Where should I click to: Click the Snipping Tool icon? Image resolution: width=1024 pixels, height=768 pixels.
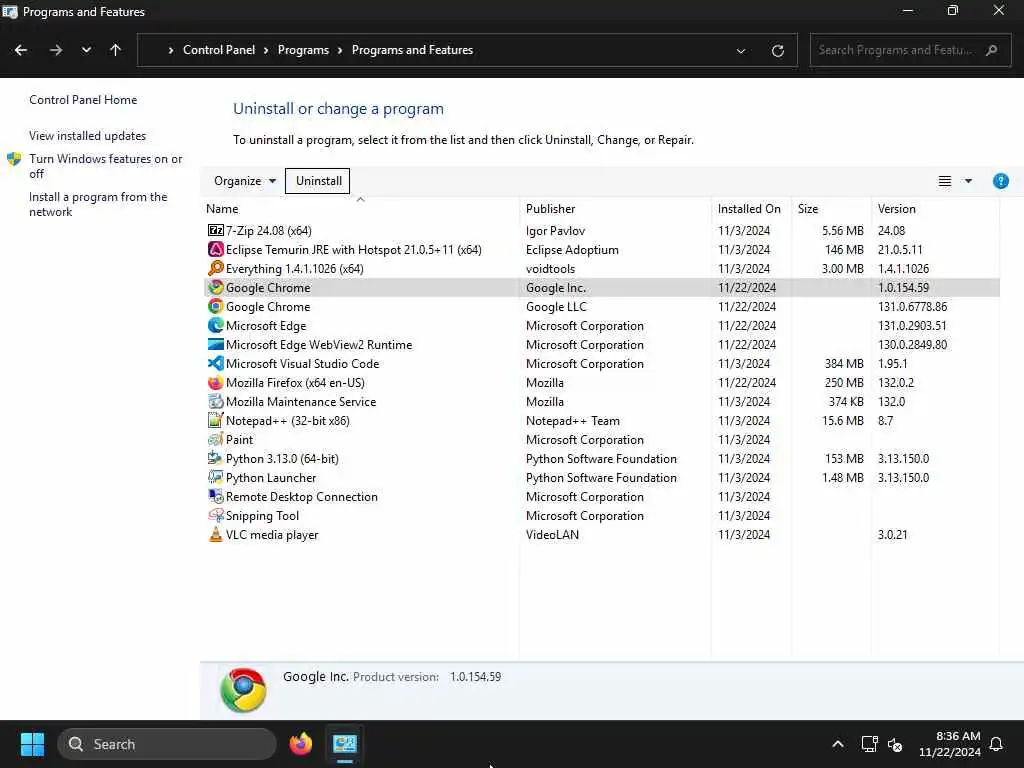point(216,515)
